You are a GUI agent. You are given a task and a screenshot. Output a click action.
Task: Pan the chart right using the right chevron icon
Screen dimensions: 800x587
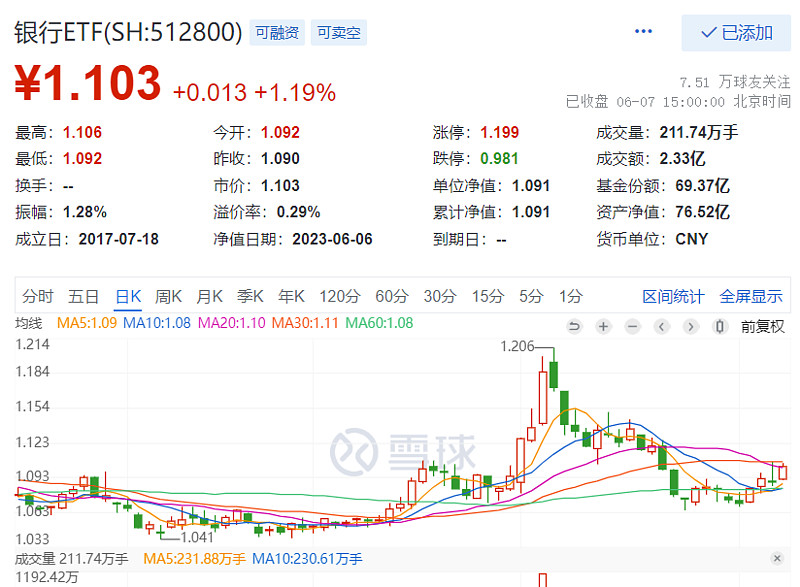coord(690,327)
